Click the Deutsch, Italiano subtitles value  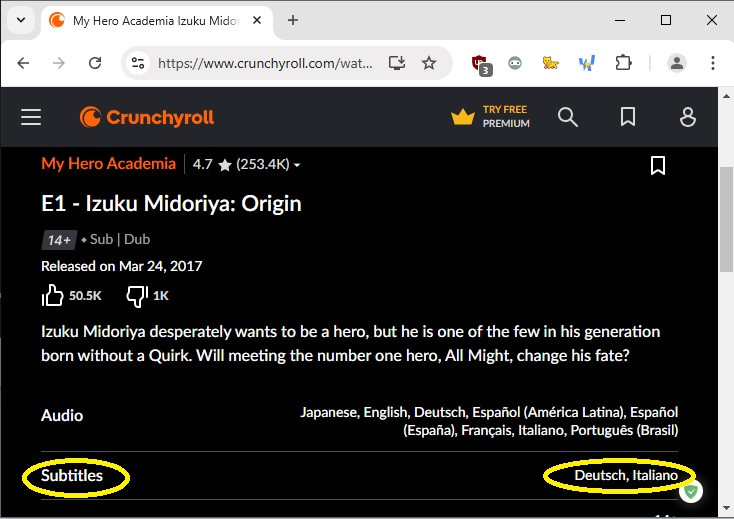coord(626,475)
